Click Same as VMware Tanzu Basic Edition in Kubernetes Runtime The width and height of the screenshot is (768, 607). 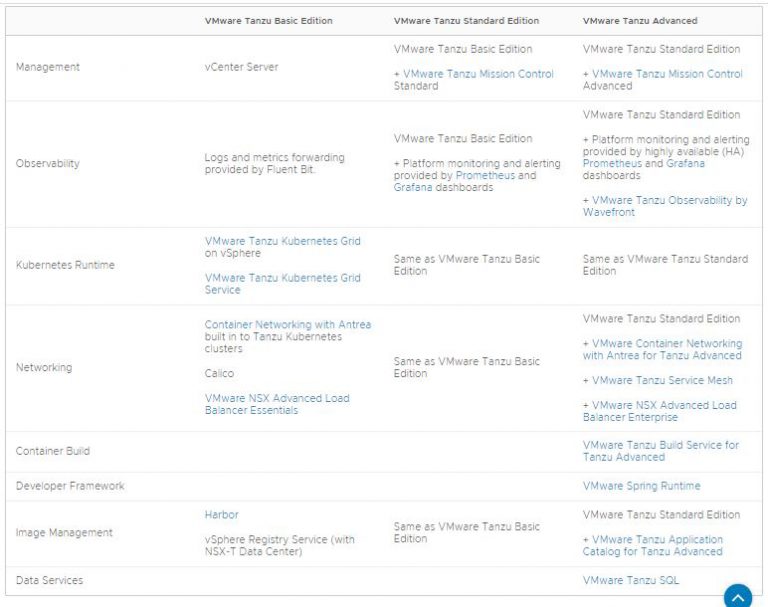point(466,265)
